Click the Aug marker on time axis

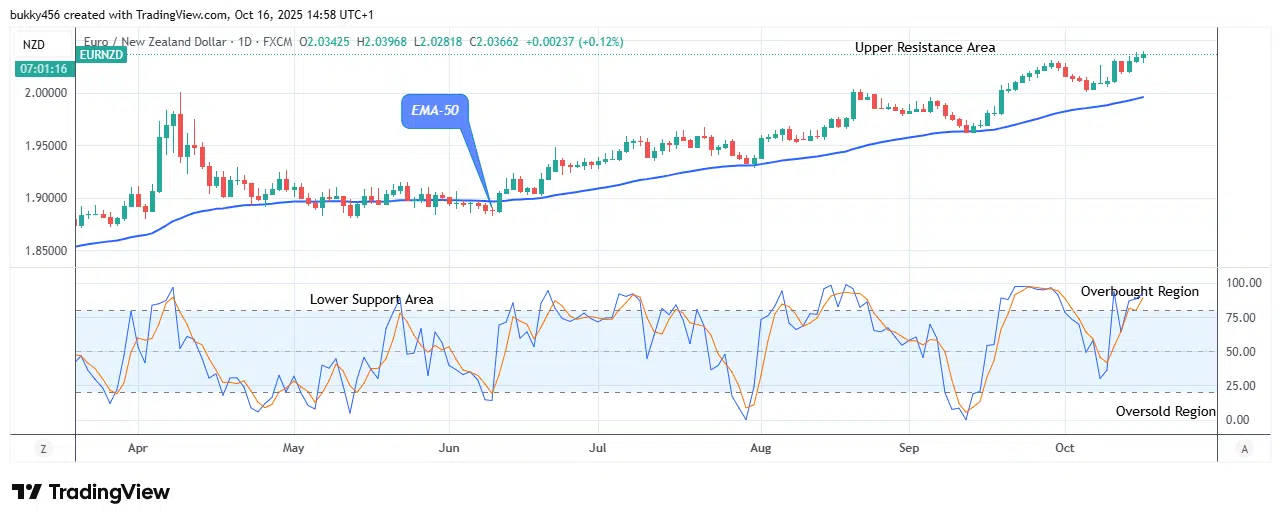tap(761, 448)
